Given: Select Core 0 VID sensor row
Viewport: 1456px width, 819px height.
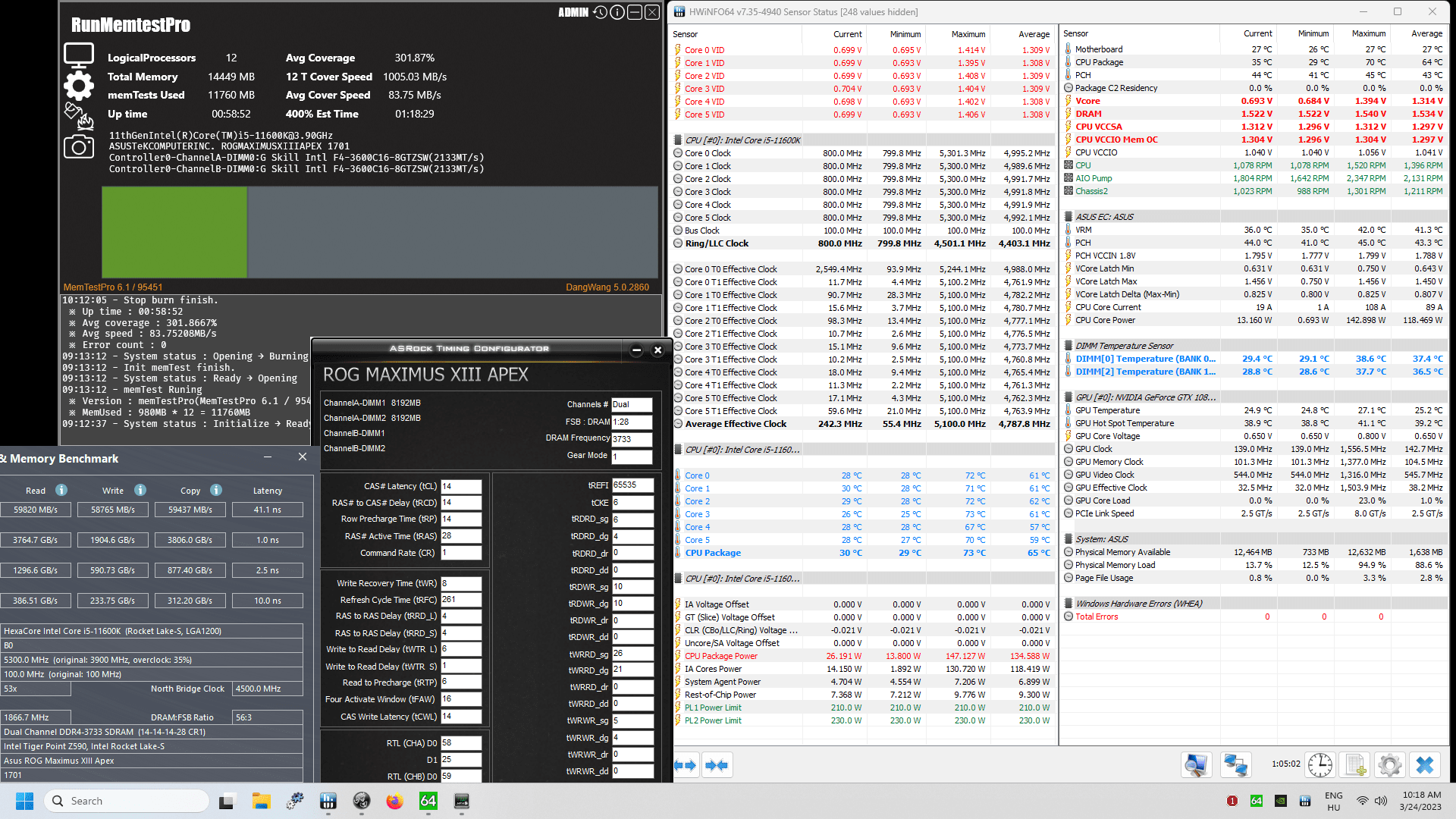Looking at the screenshot, I should pos(864,50).
